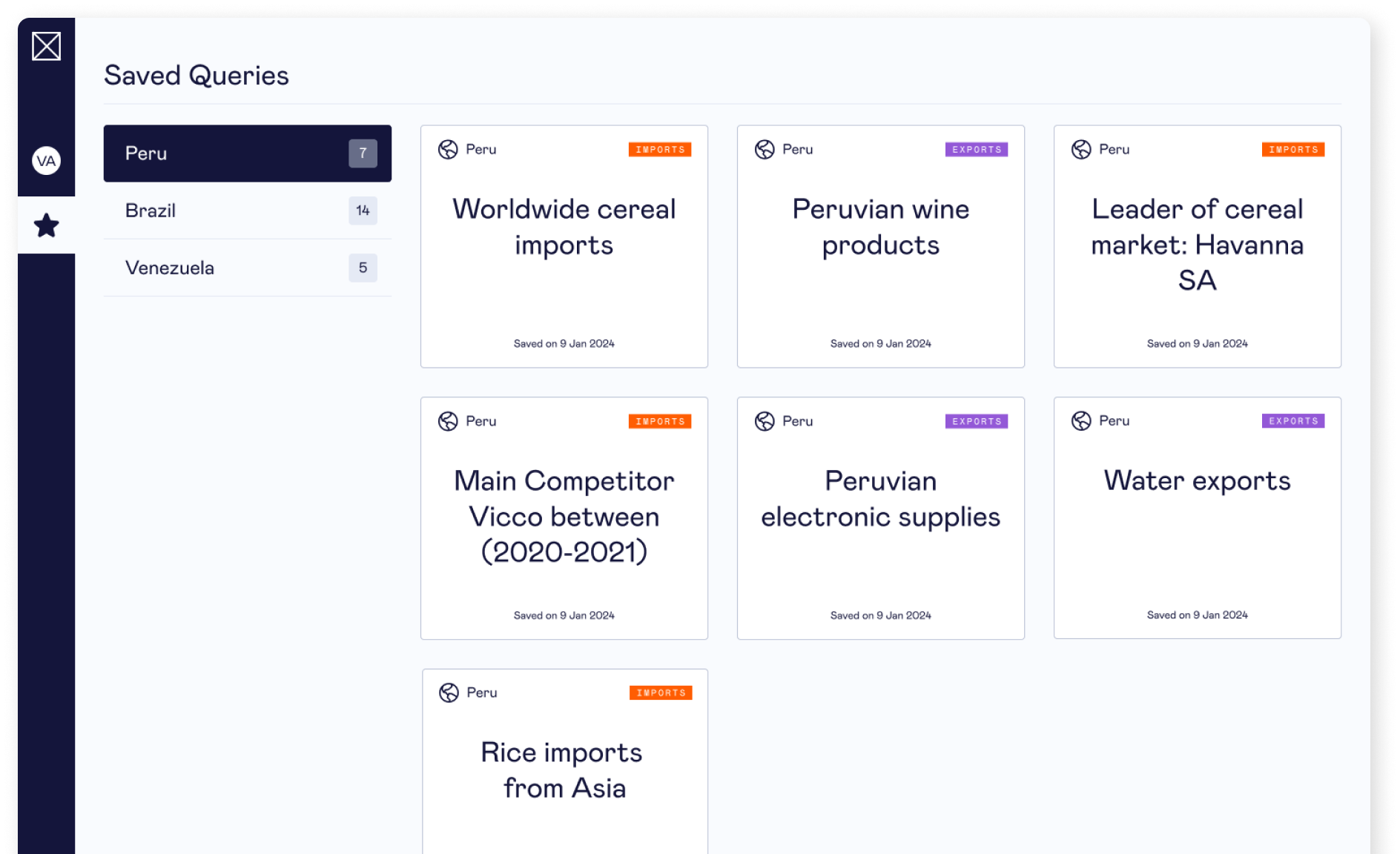Toggle the EXPORTS badge on Peruvian wine products
The width and height of the screenshot is (1400, 854).
[977, 149]
